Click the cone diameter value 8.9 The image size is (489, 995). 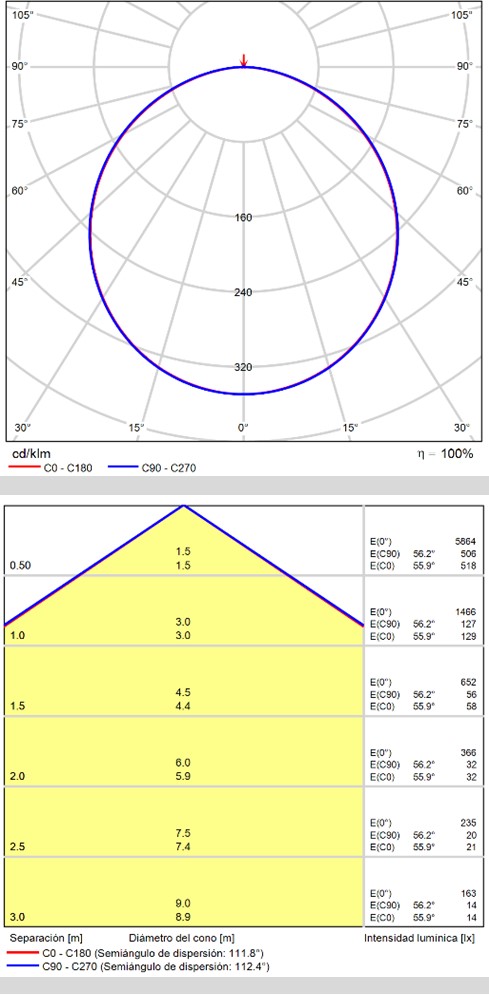(x=183, y=917)
